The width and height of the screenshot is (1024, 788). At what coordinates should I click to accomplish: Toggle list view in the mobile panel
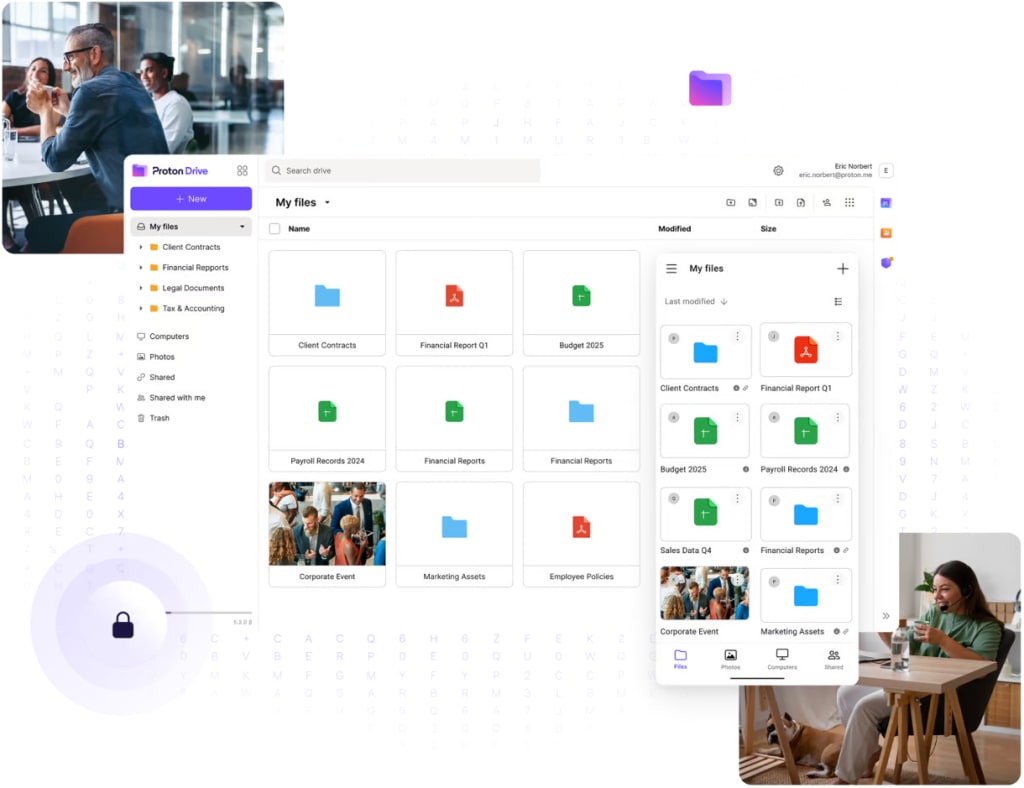(839, 302)
